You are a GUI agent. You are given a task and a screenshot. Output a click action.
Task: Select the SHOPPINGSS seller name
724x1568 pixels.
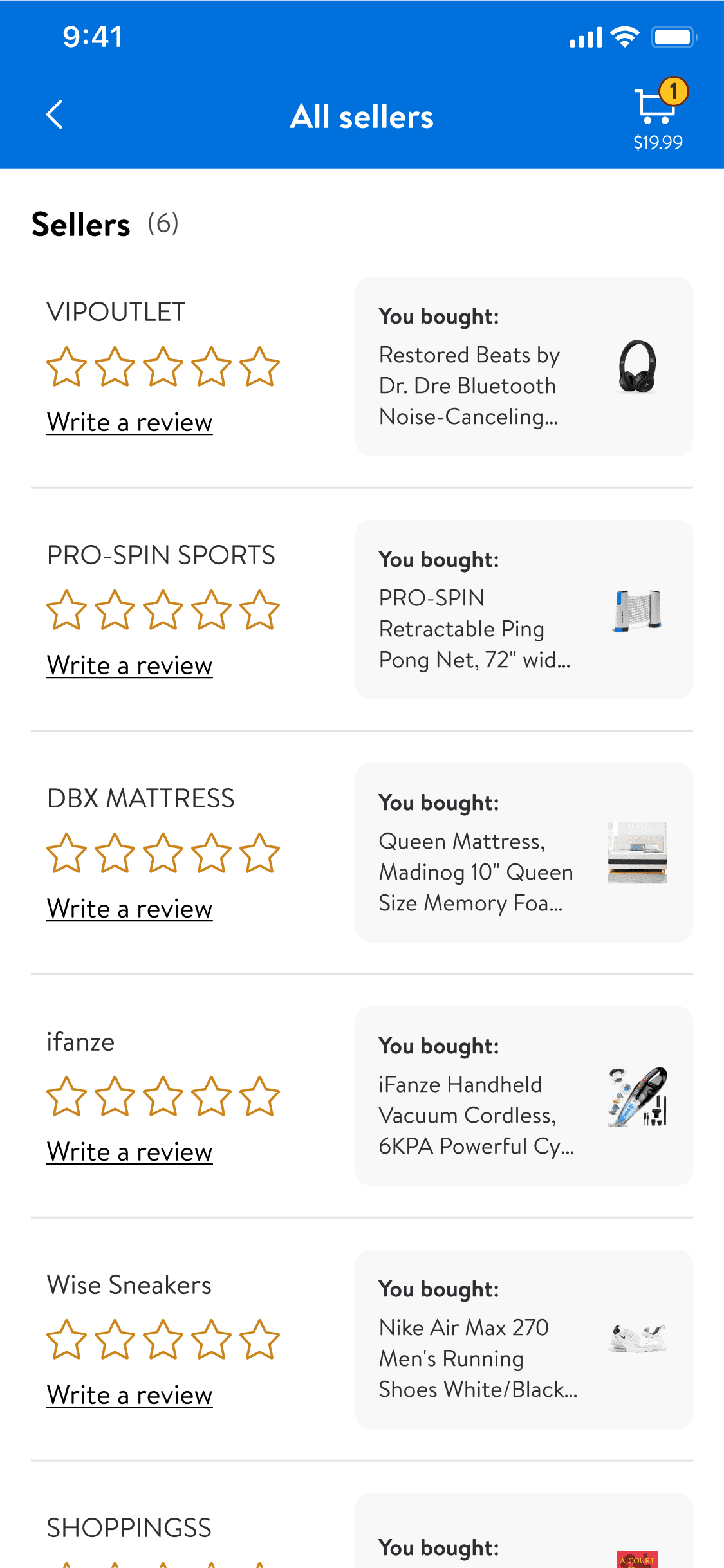129,1528
